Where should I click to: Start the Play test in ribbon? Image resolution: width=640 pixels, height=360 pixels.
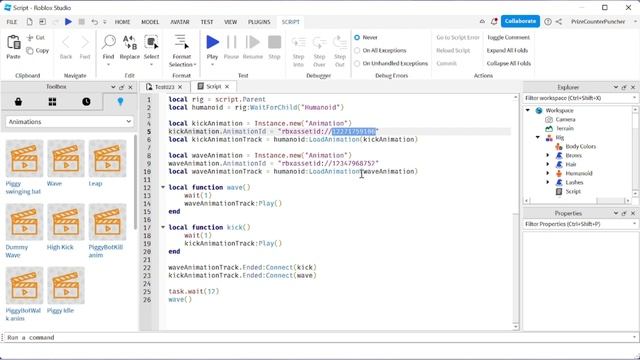point(212,42)
